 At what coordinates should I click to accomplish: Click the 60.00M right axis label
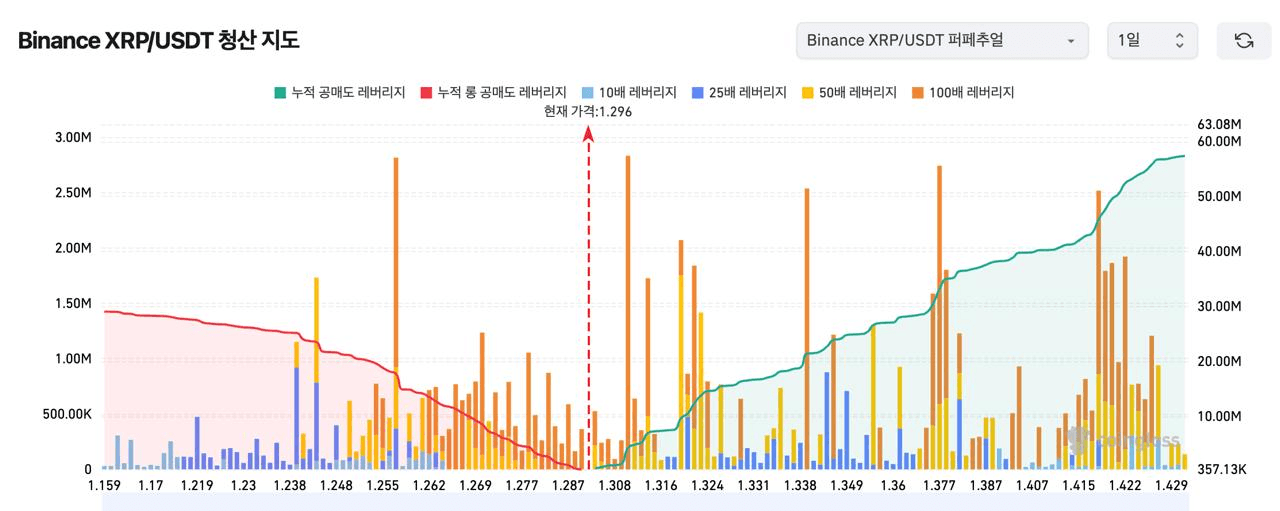(1219, 141)
